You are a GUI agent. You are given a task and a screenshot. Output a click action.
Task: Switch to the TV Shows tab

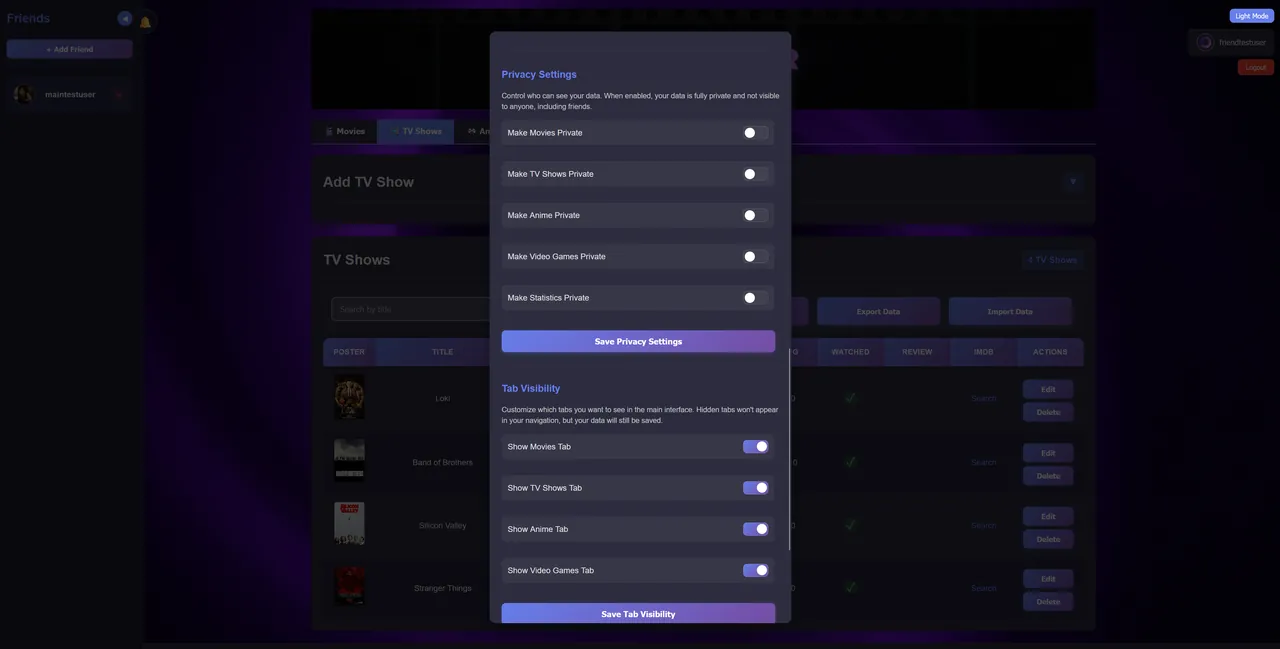tap(416, 131)
